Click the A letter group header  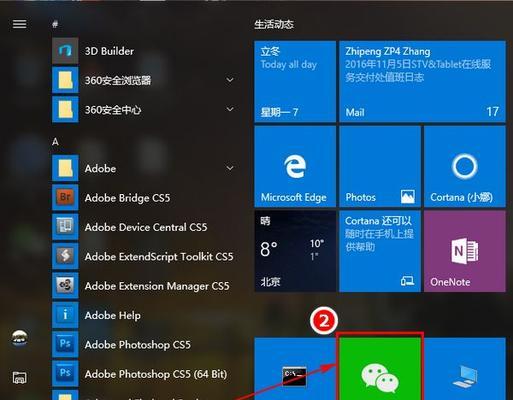coord(55,142)
